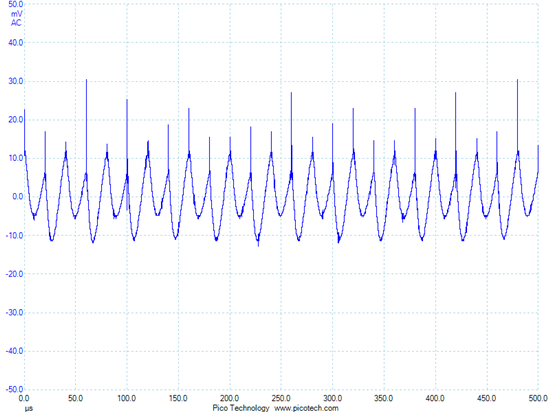Screen dimensions: 550x412
Task: Select the 350.0 time axis label
Action: pos(383,398)
